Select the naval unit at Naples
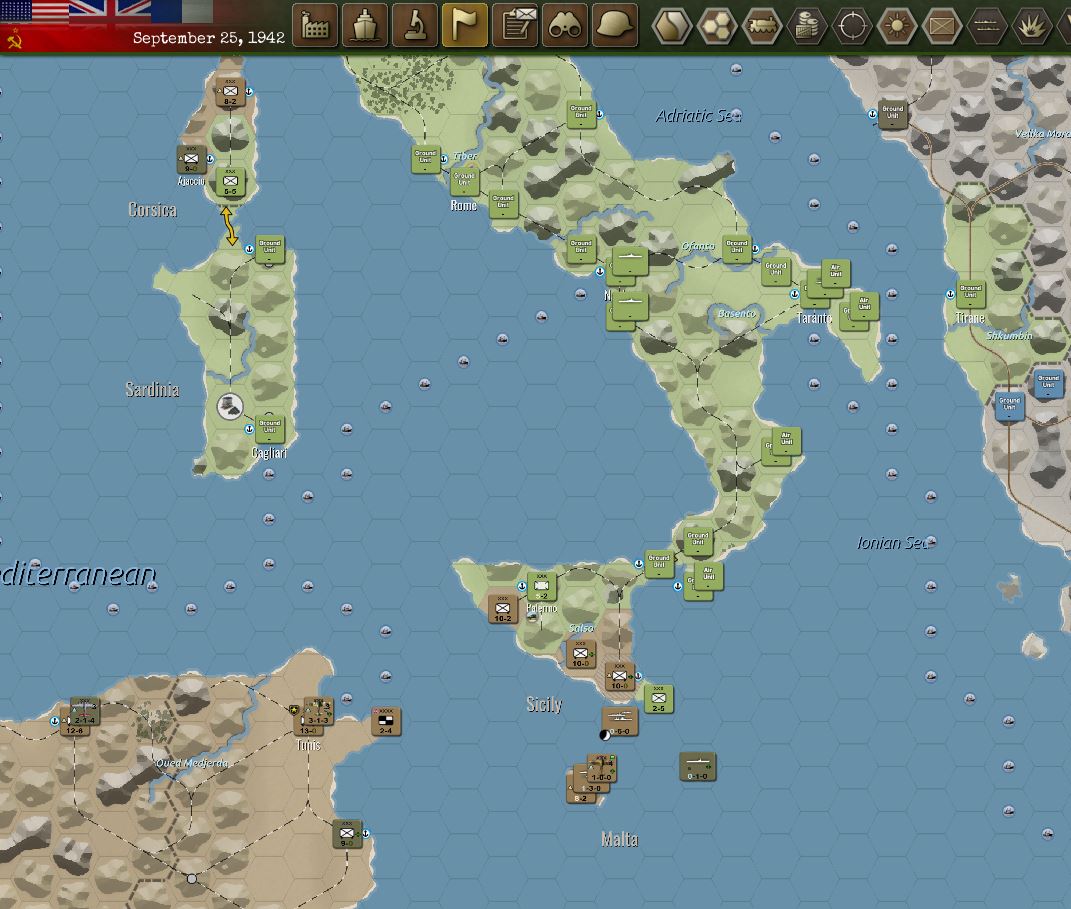Screen dimensions: 1071x909 [630, 262]
